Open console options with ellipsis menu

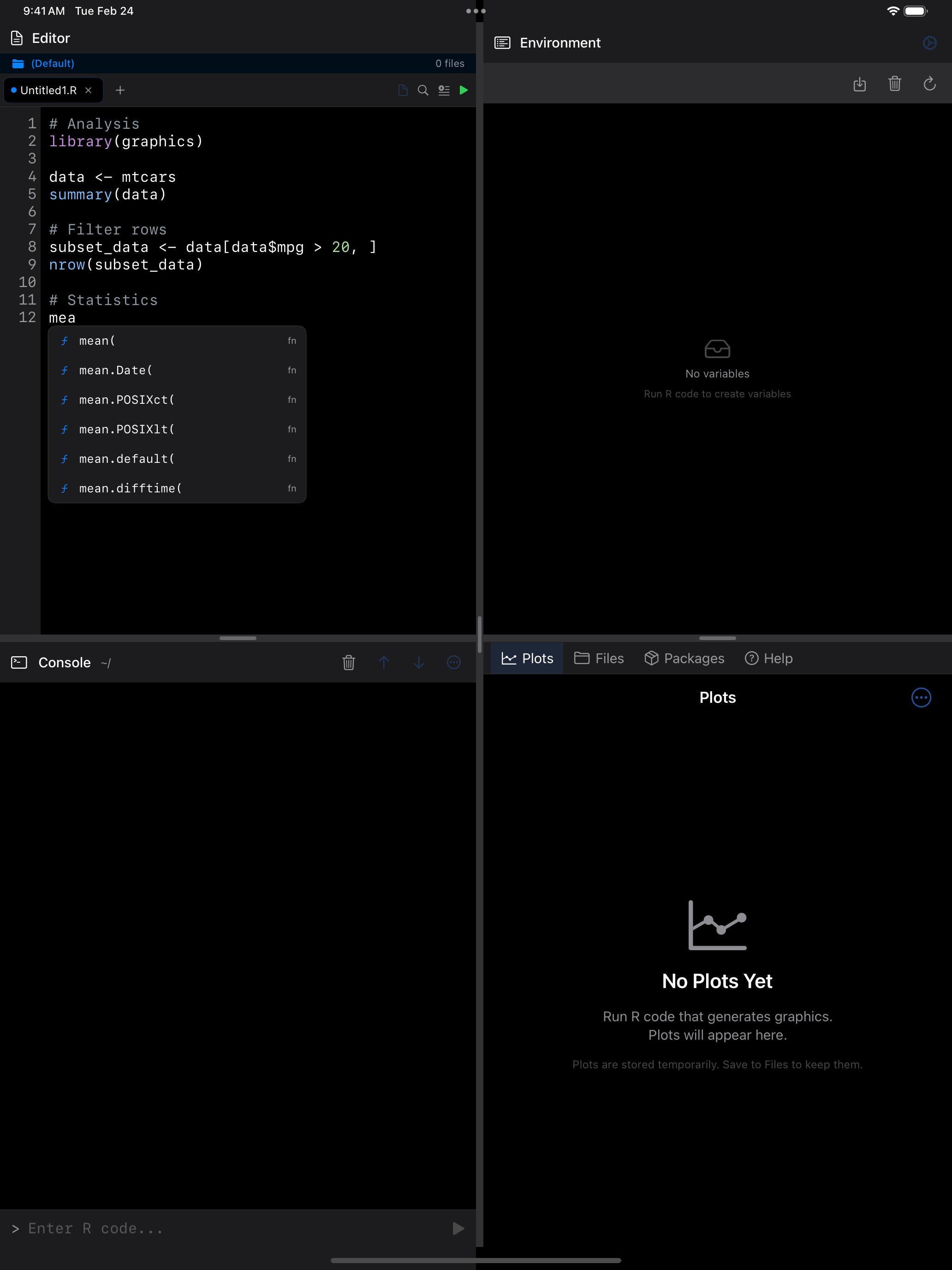[x=454, y=663]
